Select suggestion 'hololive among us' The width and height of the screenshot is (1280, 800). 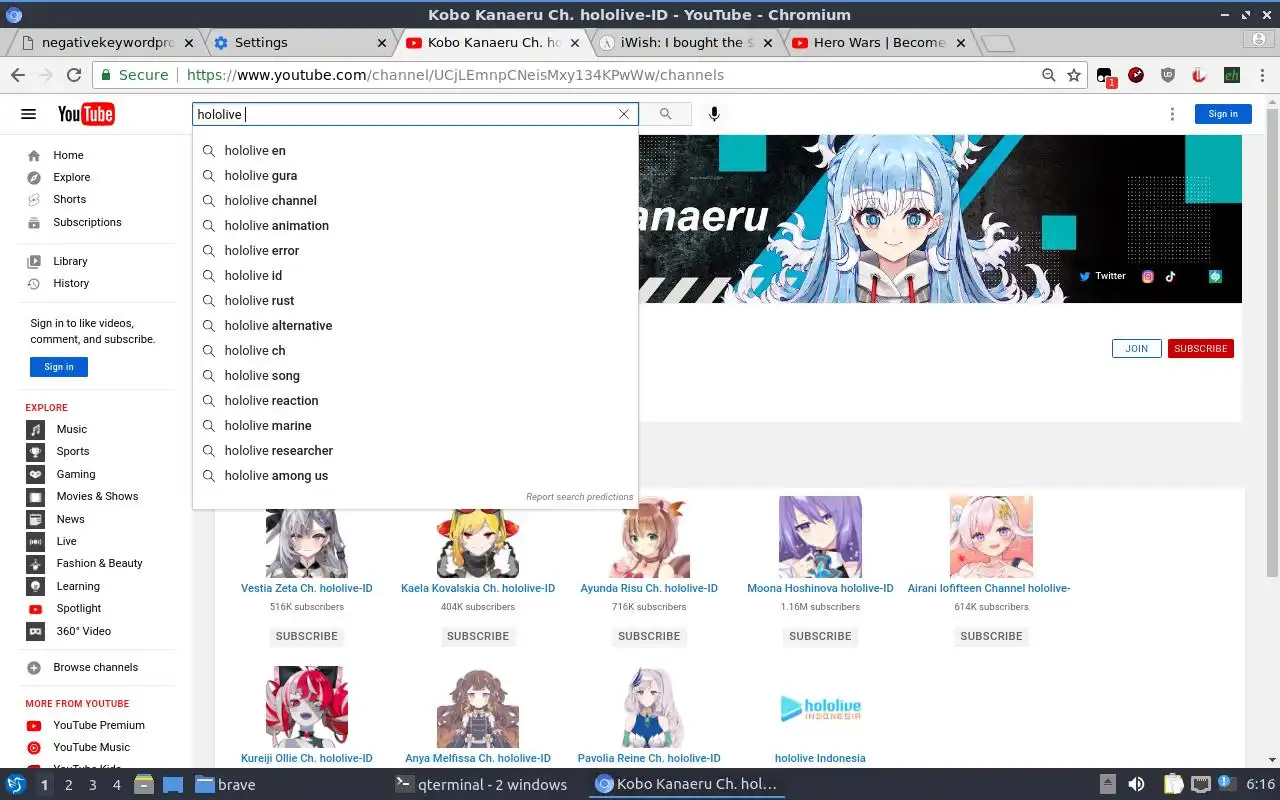pyautogui.click(x=415, y=475)
